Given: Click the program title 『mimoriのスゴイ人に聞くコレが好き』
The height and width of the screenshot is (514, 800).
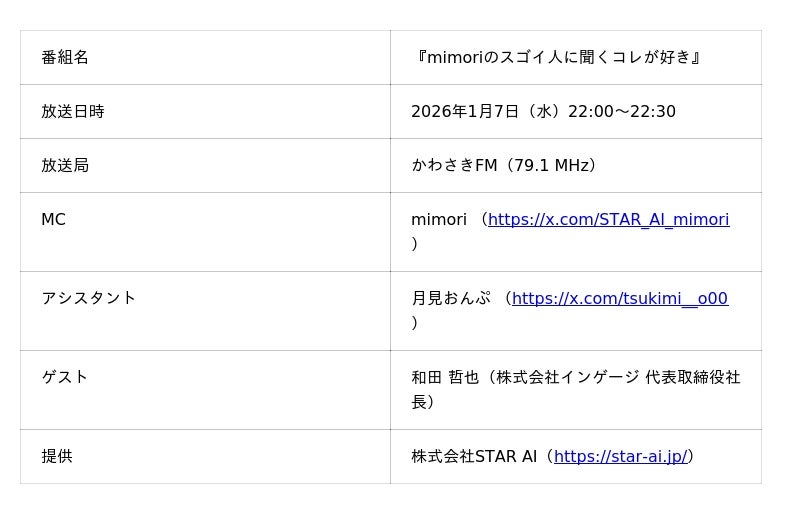Looking at the screenshot, I should click(x=557, y=58).
